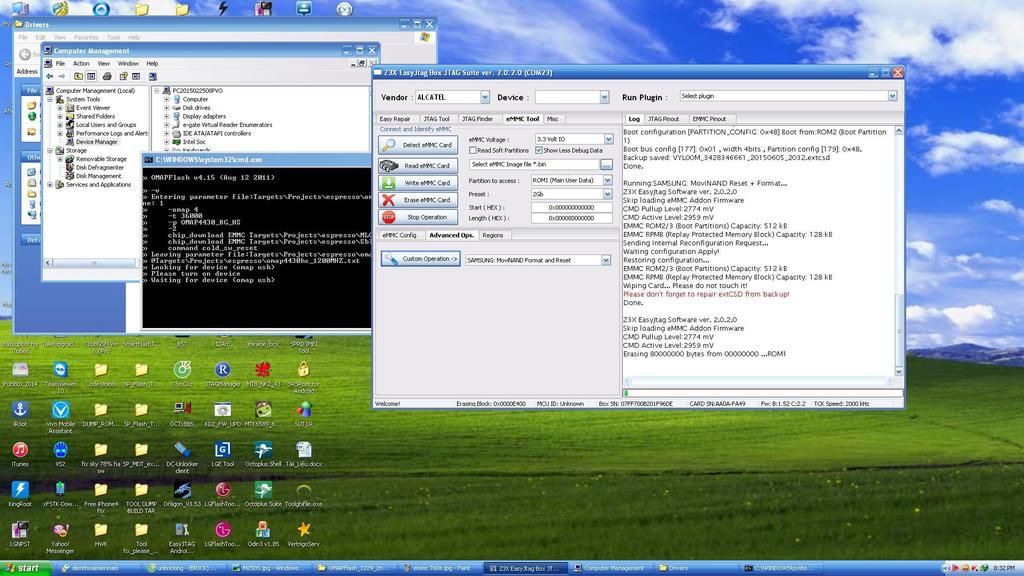Open the Preset size dropdown
Viewport: 1024px width, 576px height.
(x=607, y=194)
